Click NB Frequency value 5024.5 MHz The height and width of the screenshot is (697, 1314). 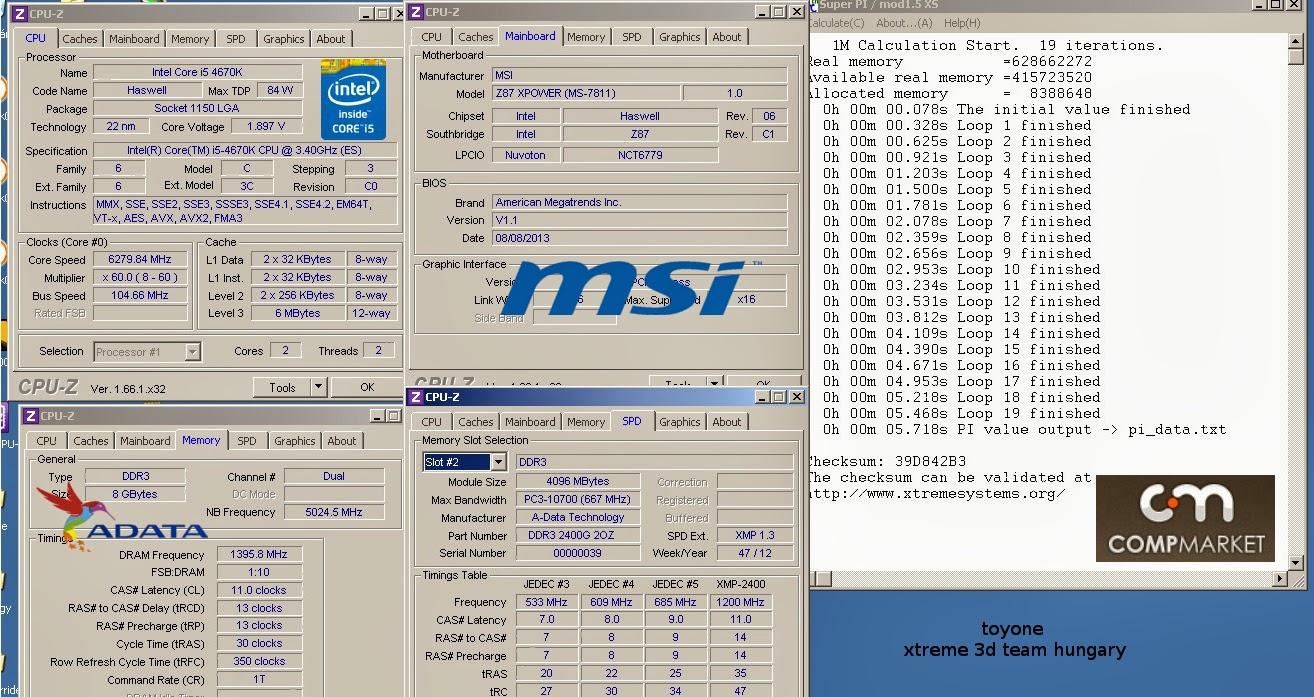(334, 512)
